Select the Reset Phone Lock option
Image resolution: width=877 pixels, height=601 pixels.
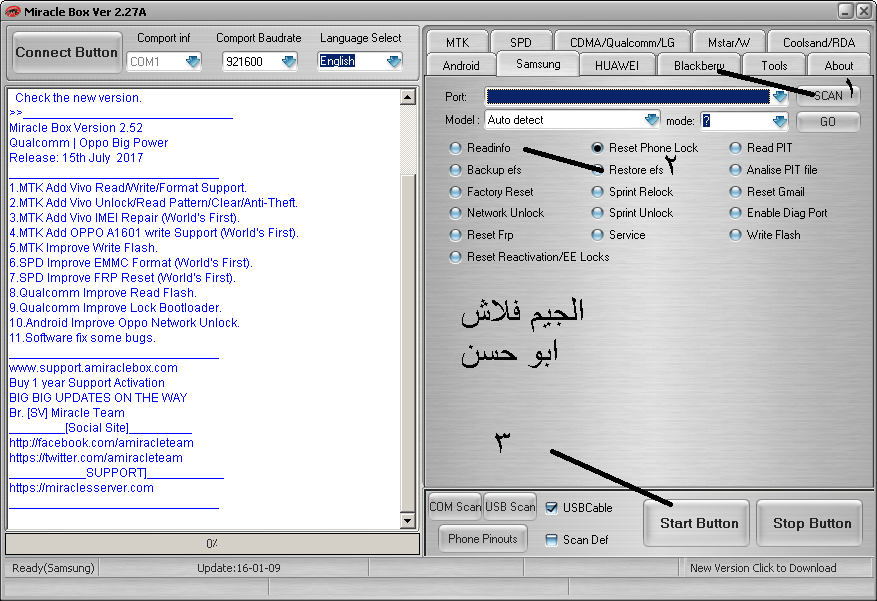(598, 148)
